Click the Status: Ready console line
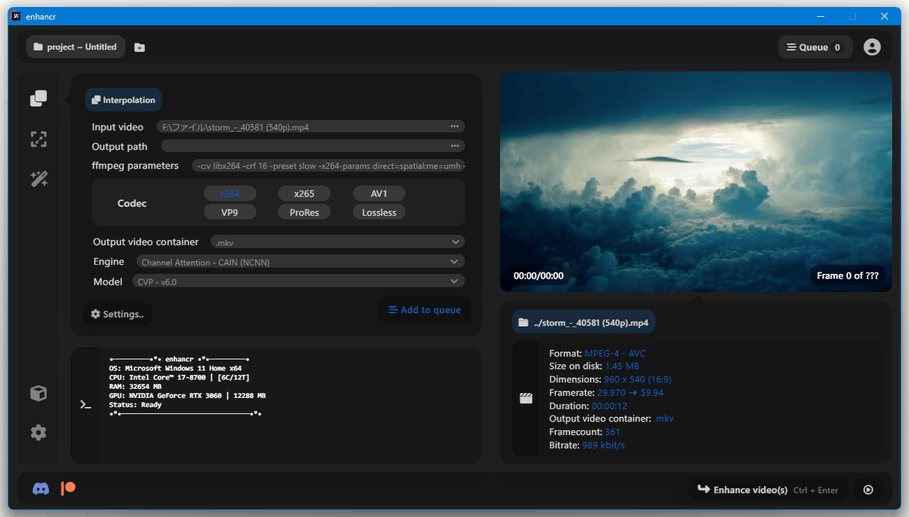The height and width of the screenshot is (517, 909). 135,405
